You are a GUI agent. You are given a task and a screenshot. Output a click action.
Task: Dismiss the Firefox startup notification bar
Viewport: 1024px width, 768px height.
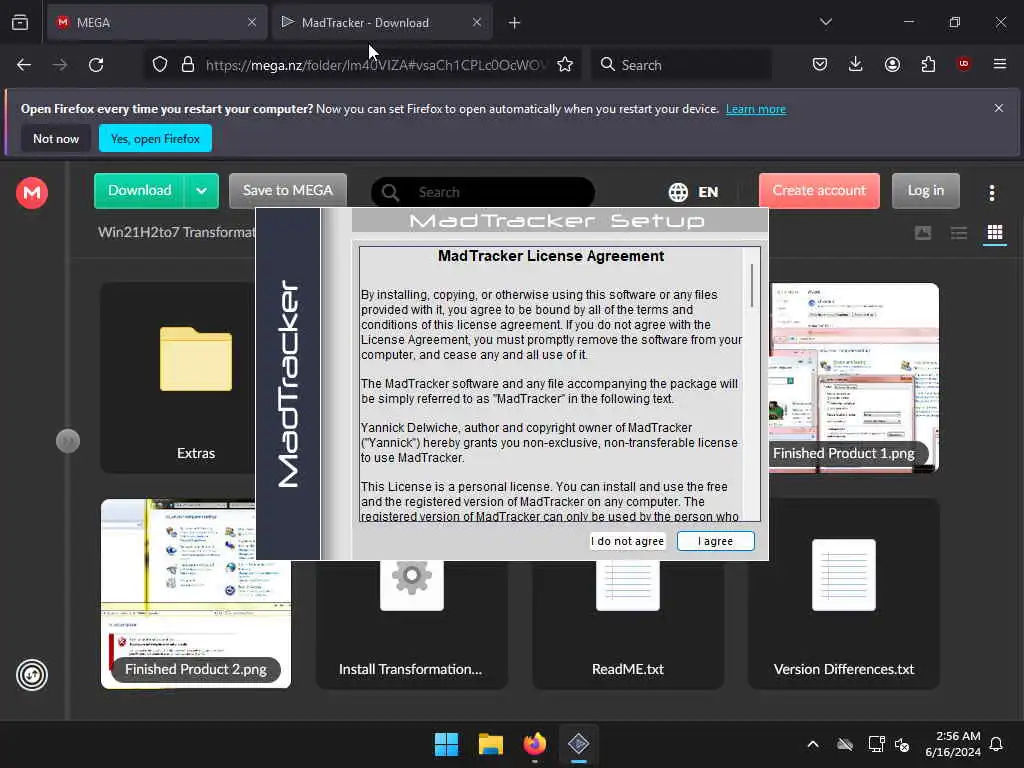999,108
